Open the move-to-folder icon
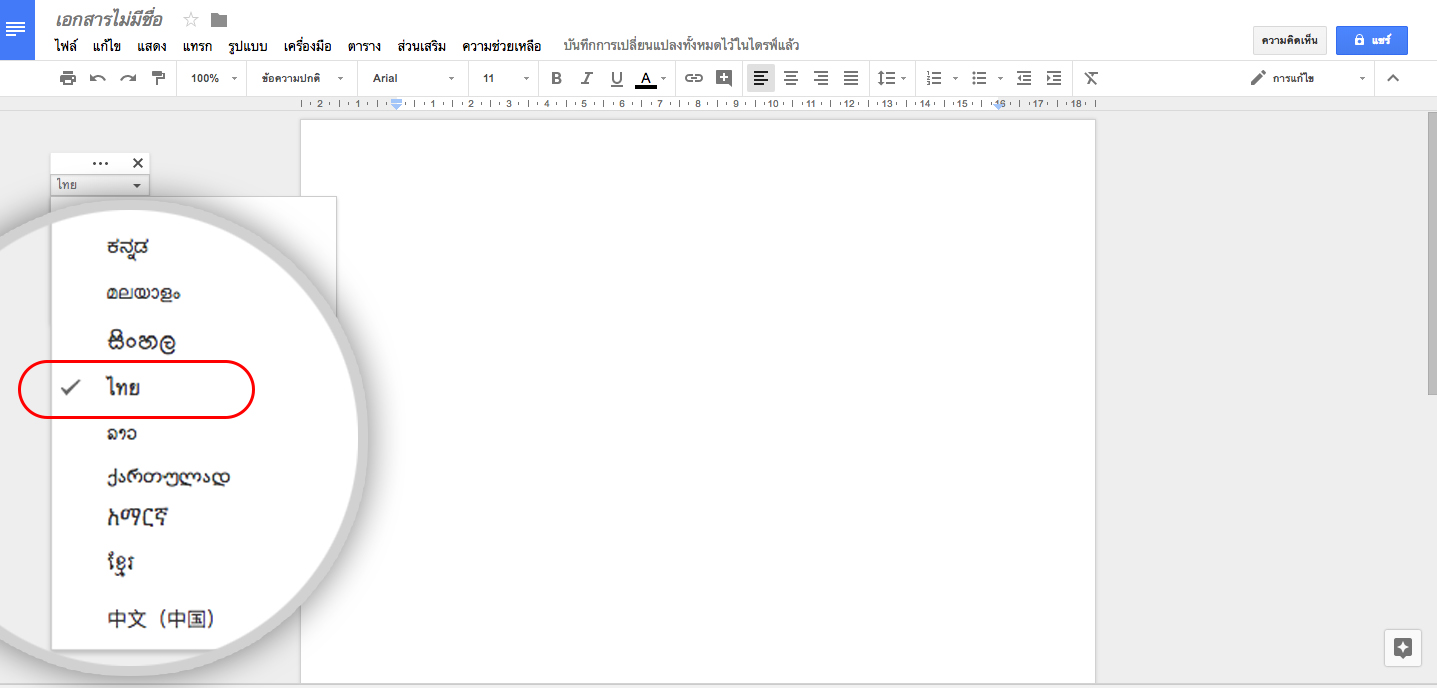 pyautogui.click(x=219, y=20)
